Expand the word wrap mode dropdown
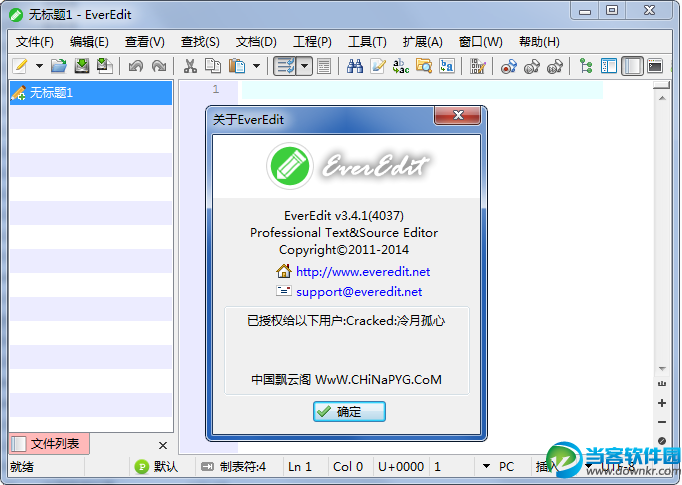Screen dimensions: 682x485 click(305, 66)
